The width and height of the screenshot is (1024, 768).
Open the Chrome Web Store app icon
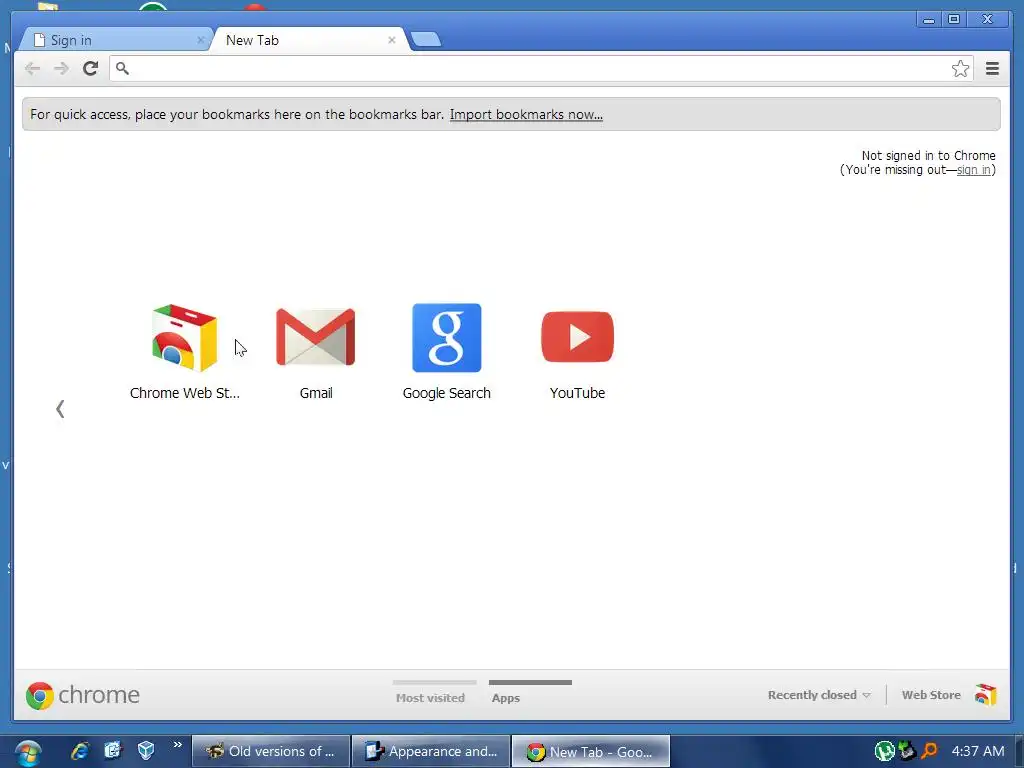pyautogui.click(x=184, y=338)
